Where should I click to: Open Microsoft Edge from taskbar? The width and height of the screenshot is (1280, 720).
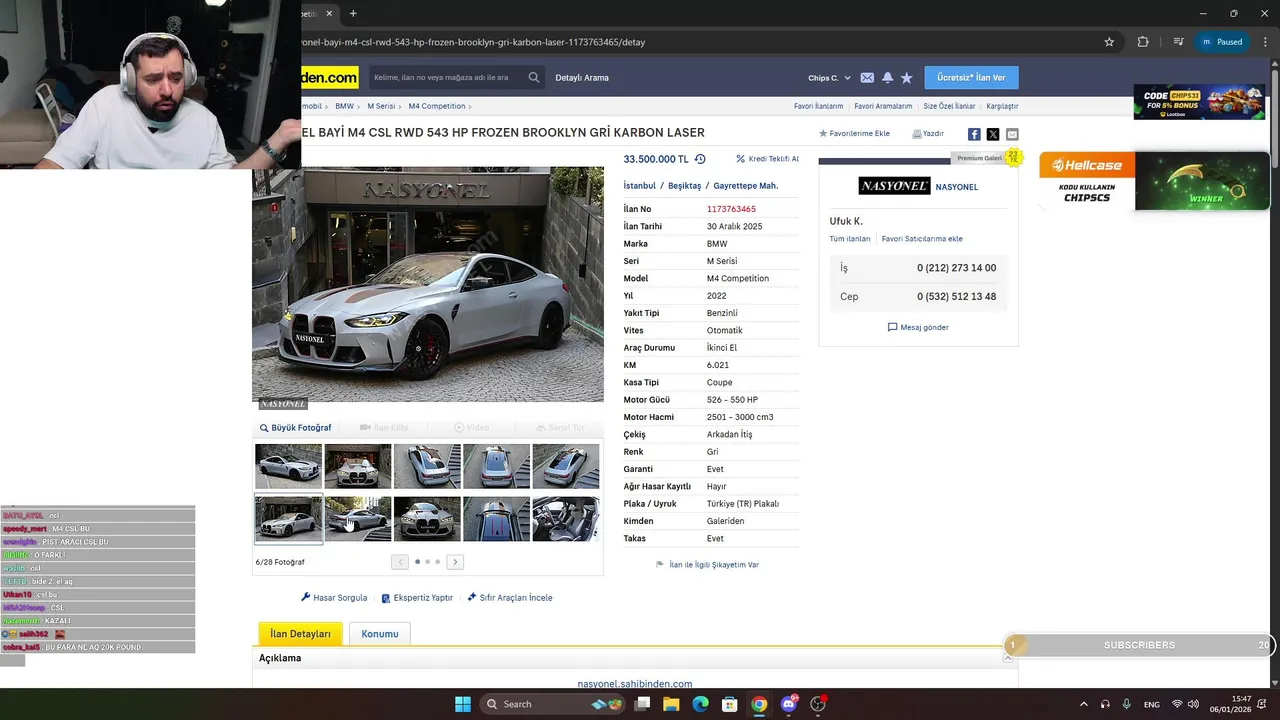click(701, 704)
